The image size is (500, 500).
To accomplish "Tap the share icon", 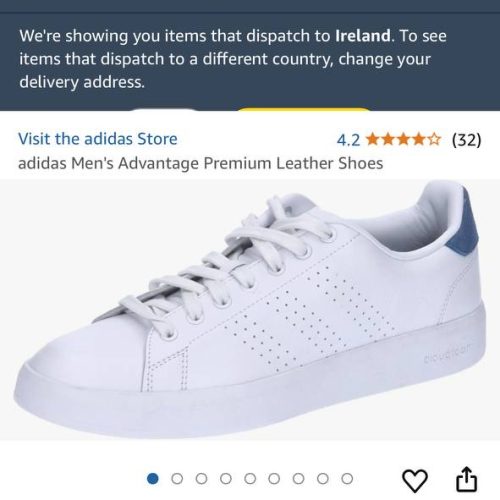I will click(466, 479).
